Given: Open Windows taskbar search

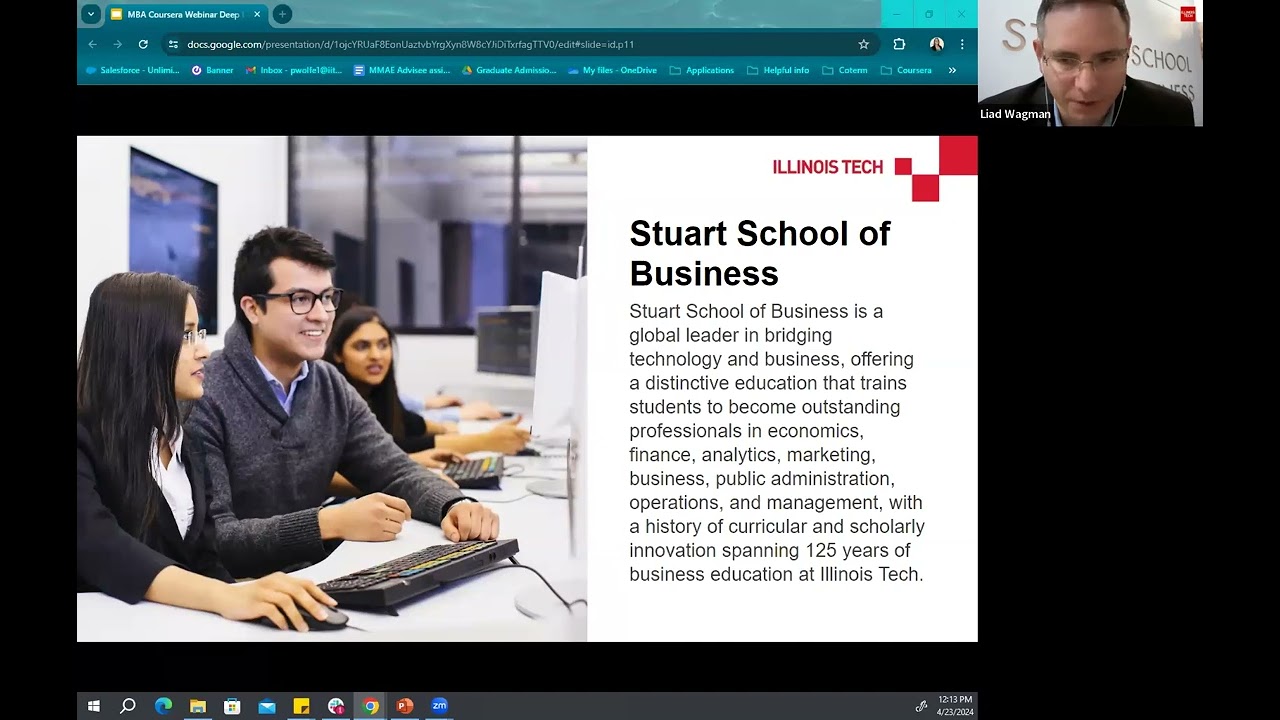Looking at the screenshot, I should point(128,706).
